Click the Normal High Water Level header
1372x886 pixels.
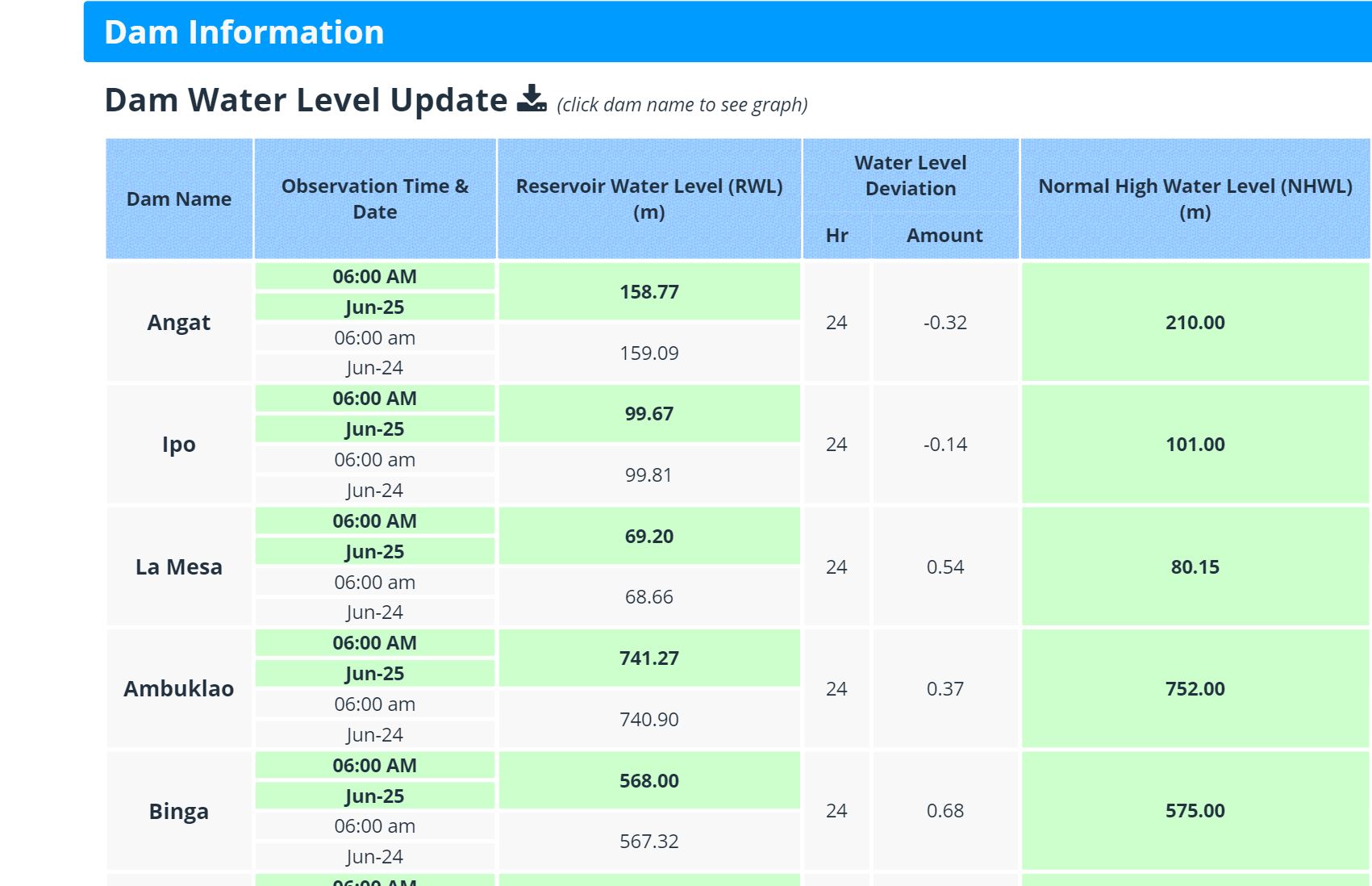pyautogui.click(x=1195, y=199)
